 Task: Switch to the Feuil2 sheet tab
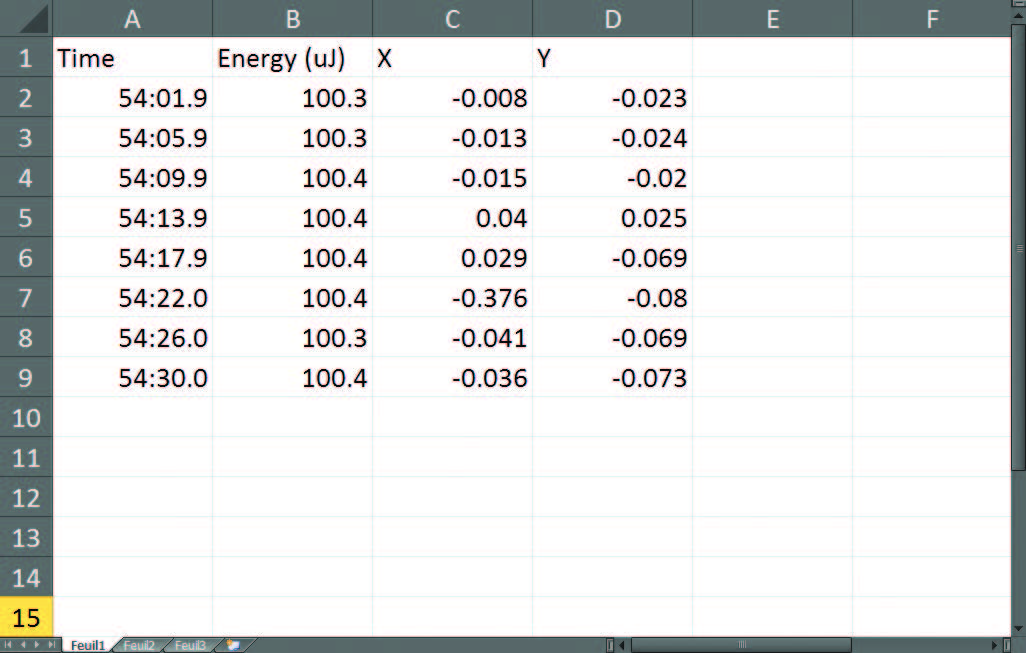[138, 646]
